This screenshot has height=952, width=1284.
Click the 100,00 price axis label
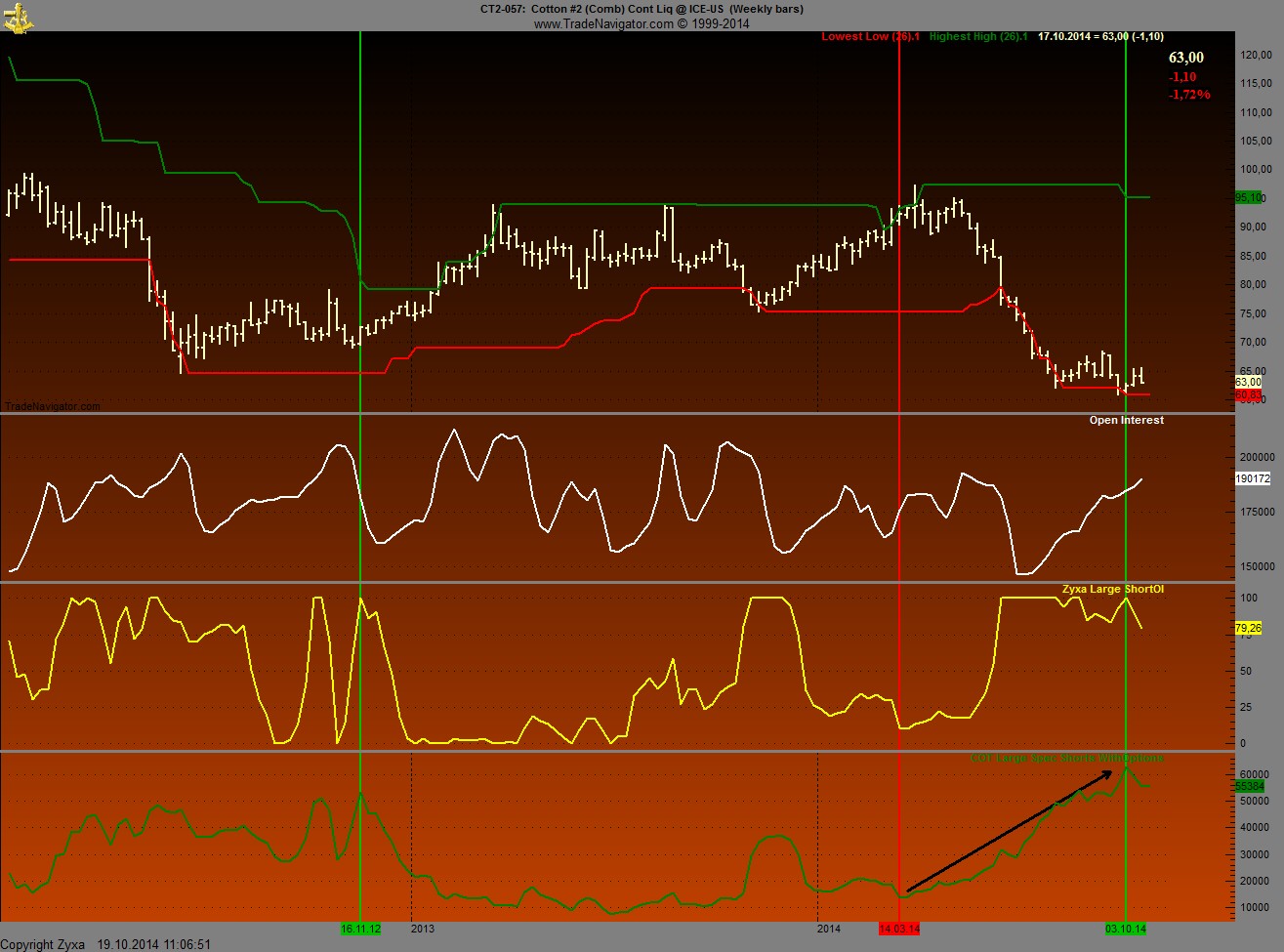tap(1255, 170)
